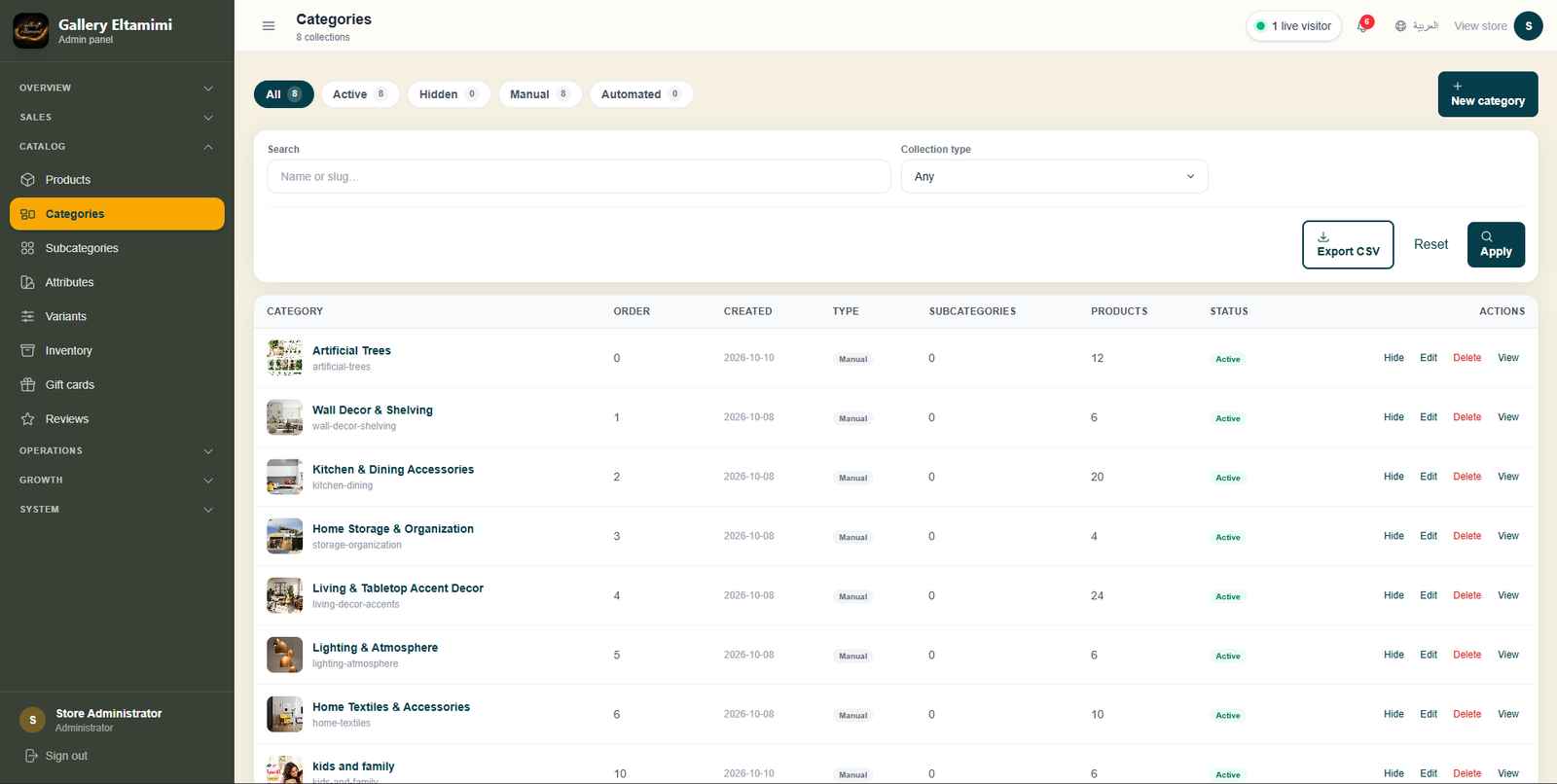Click the Reset filters link

pyautogui.click(x=1430, y=244)
